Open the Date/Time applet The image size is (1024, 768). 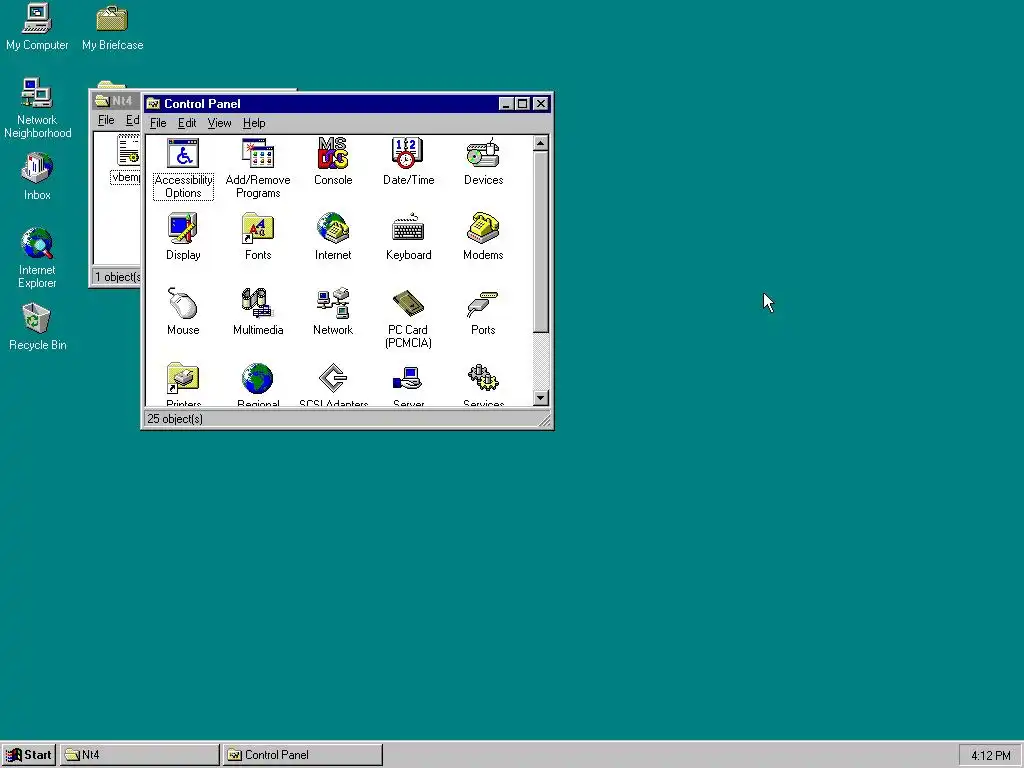pos(408,162)
